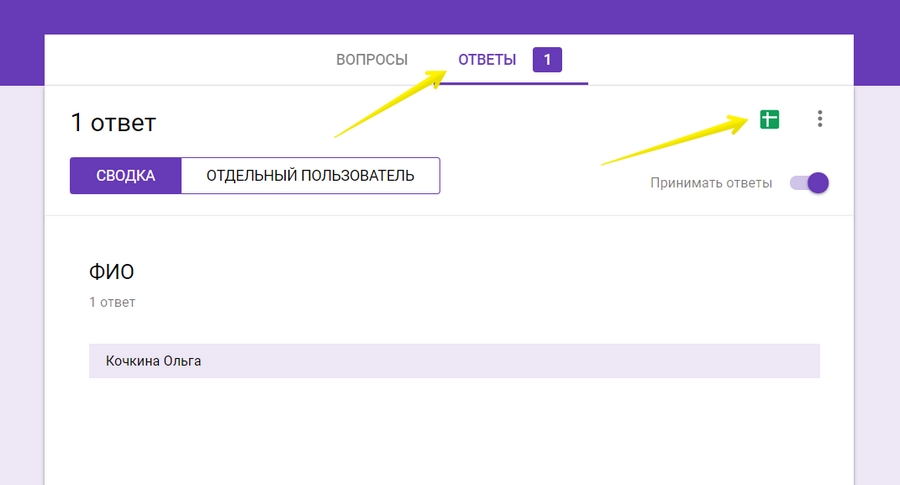Switch to the ВОПРОСЫ tab
The image size is (900, 485).
pyautogui.click(x=371, y=60)
